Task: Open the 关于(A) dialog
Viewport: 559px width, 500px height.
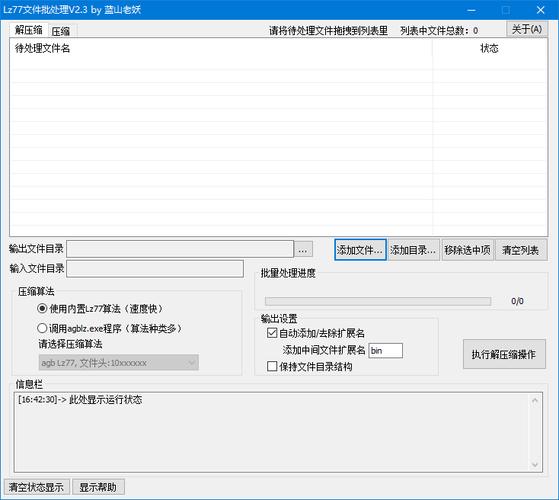Action: coord(527,29)
